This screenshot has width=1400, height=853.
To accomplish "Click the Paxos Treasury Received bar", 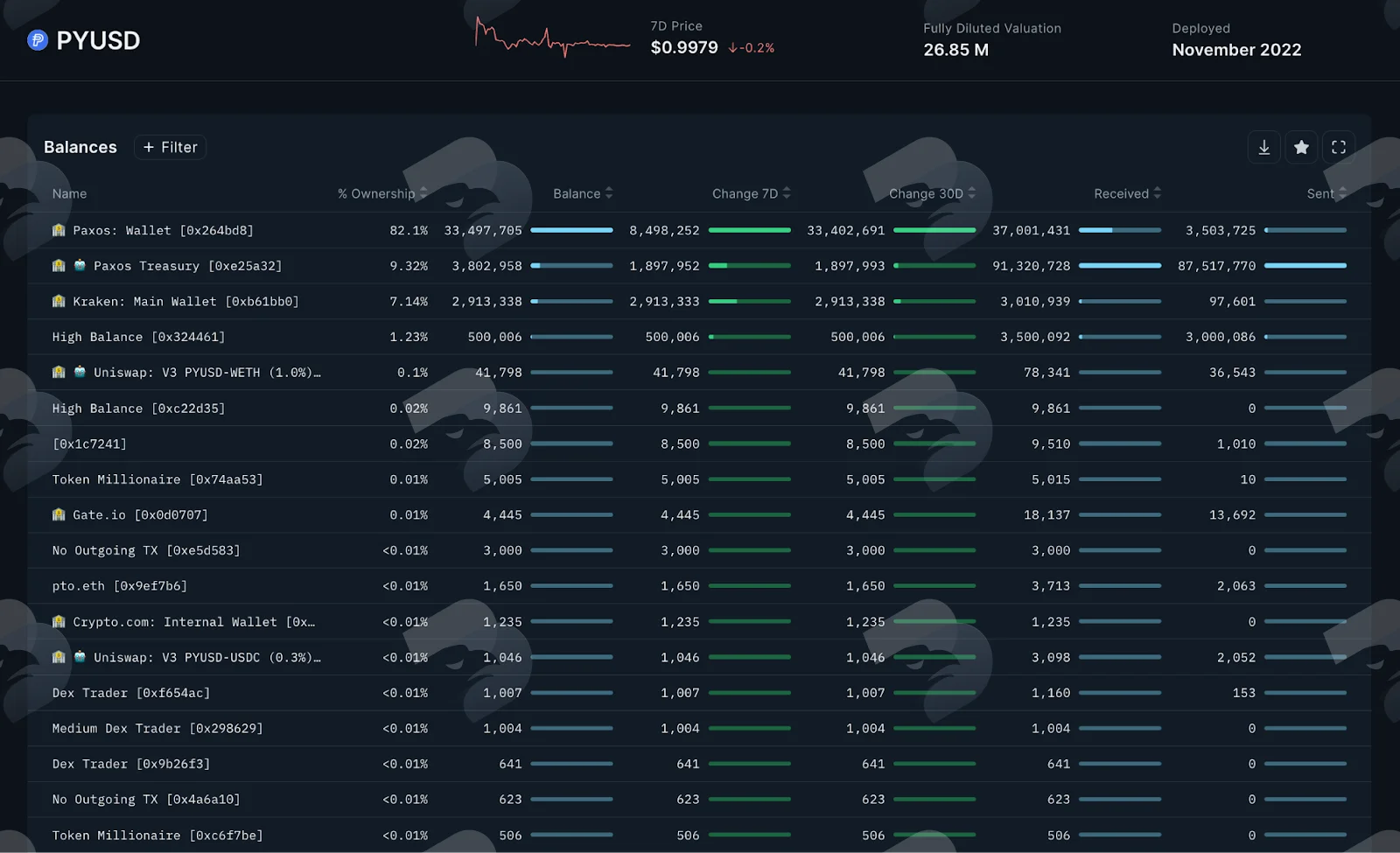I will [x=1120, y=265].
